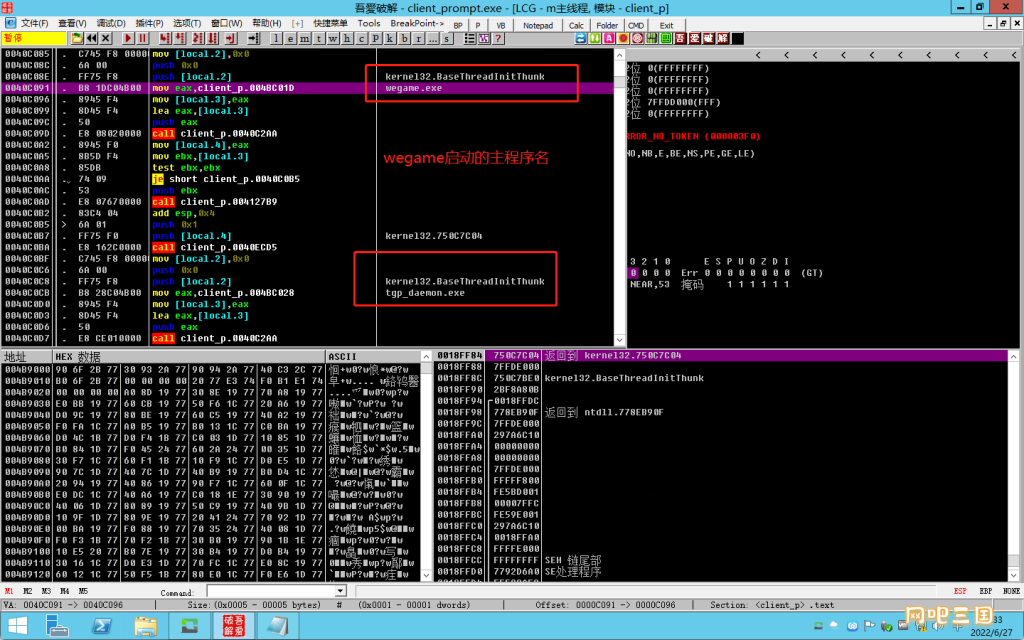1024x640 pixels.
Task: Show windows list with the 'w' button
Action: pos(333,39)
